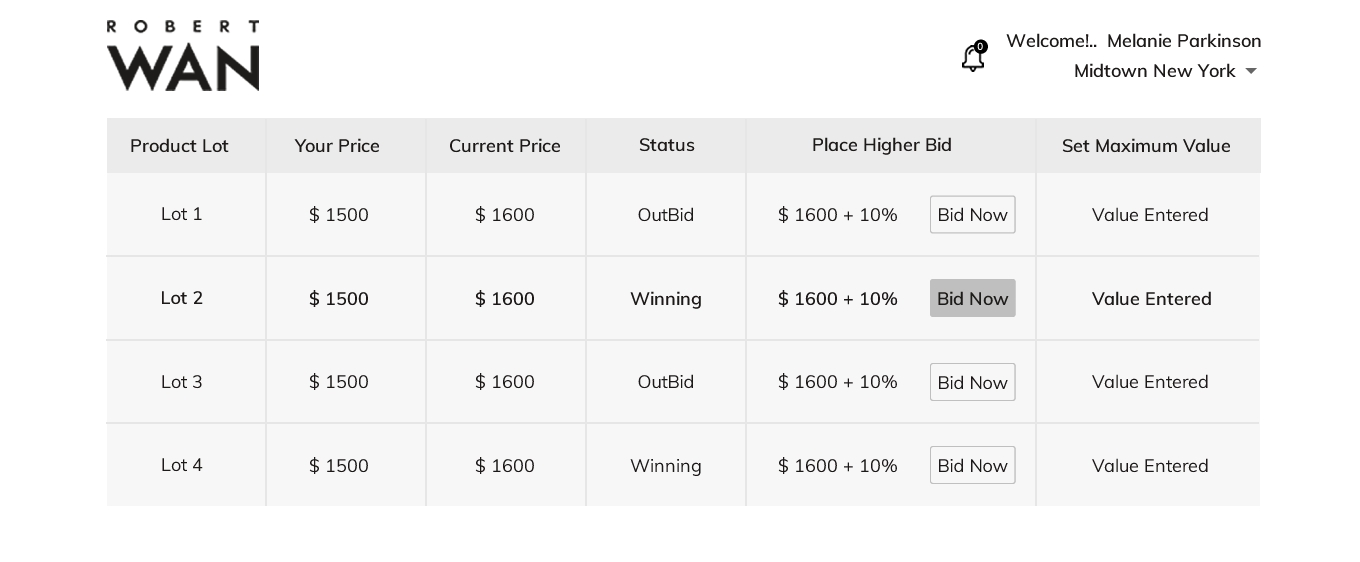Click the Product Lot column header
This screenshot has height=562, width=1360.
tap(179, 146)
